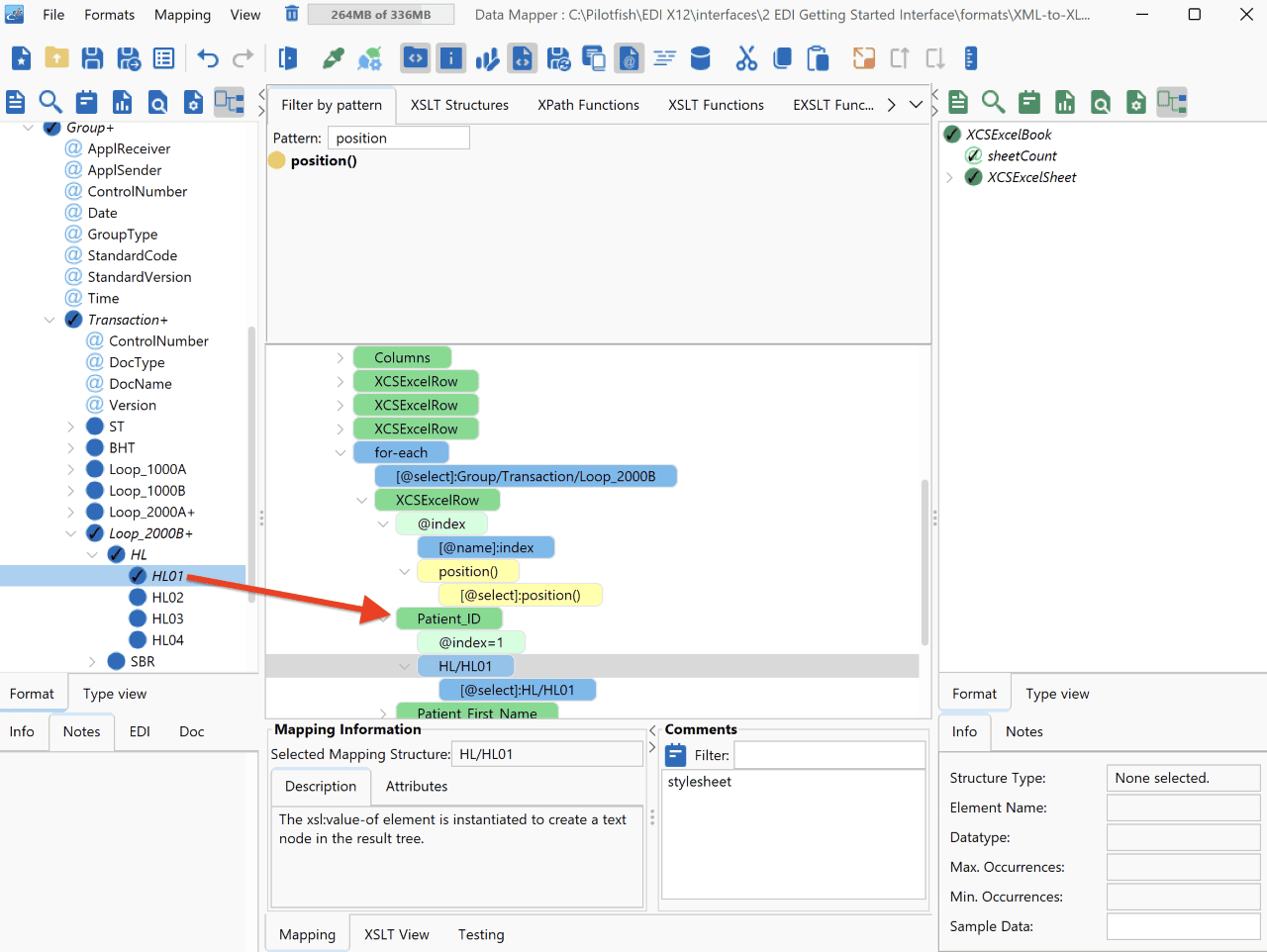Viewport: 1267px width, 952px height.
Task: Click the list view toolbar icon
Action: (164, 58)
